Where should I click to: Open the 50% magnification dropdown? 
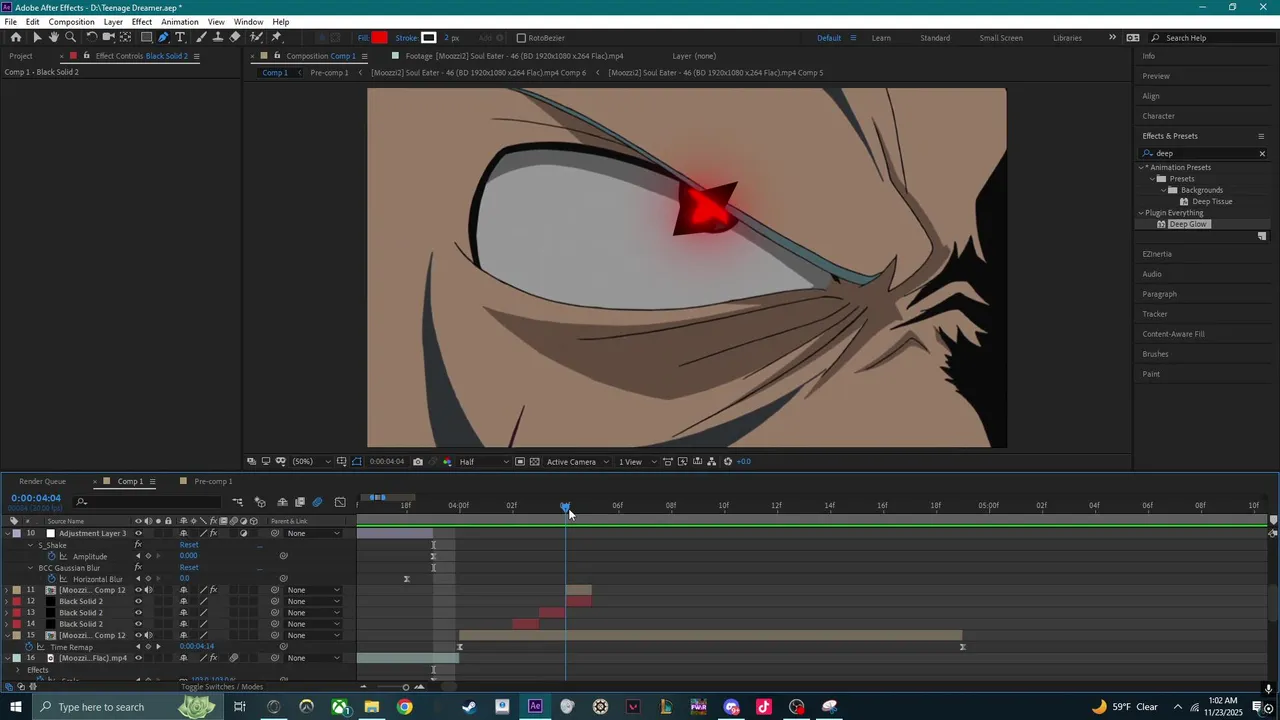coord(311,462)
